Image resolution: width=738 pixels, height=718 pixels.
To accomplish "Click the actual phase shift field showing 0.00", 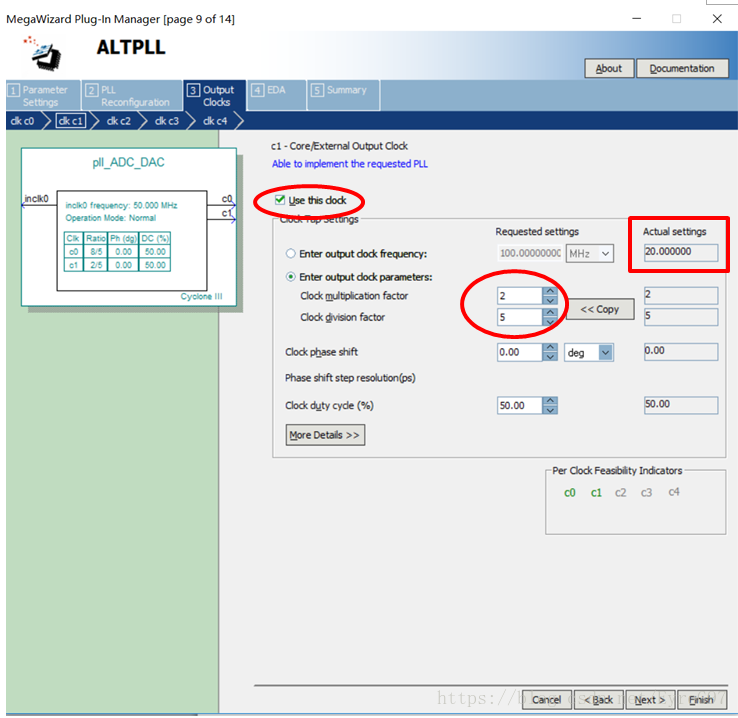I will (681, 351).
